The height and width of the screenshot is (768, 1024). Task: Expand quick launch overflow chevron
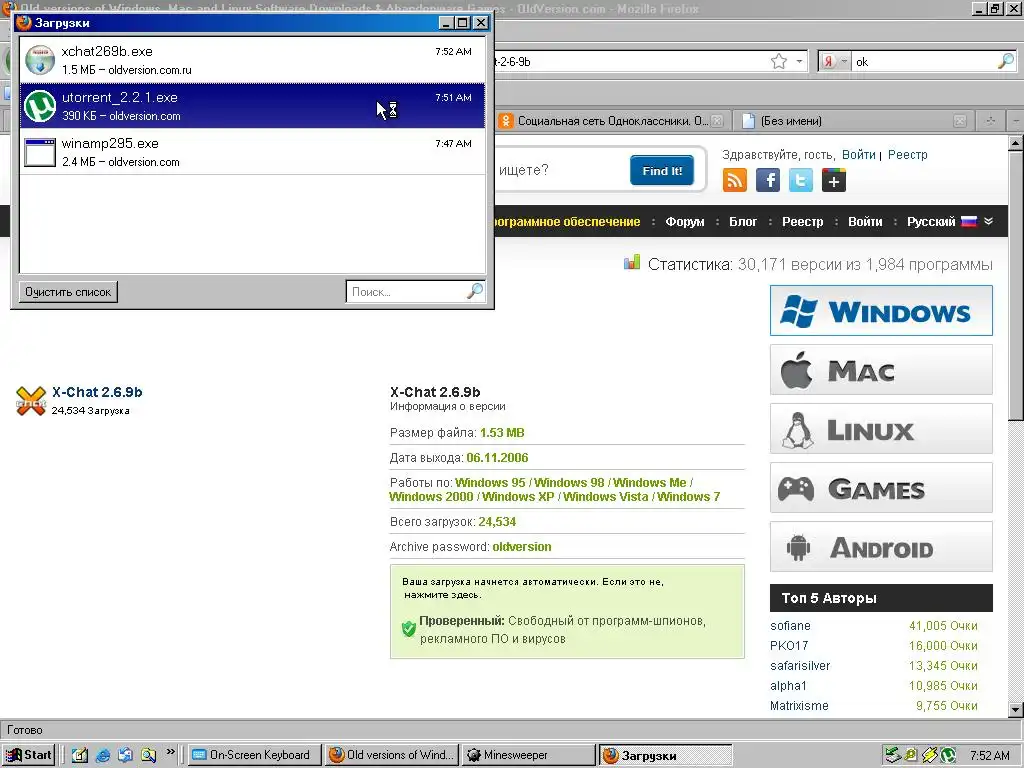point(170,752)
